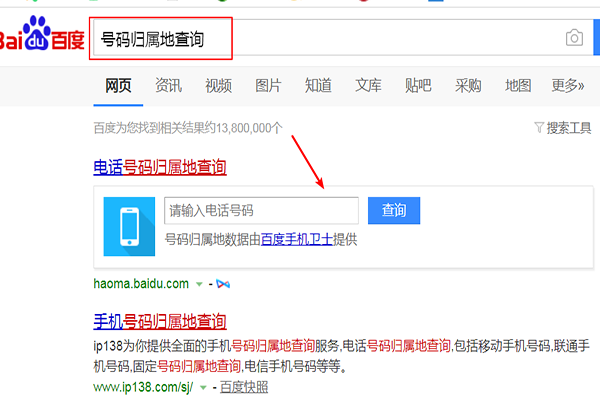Expand arrow next to haoma.baidu.com
Screen dimensions: 600x400
199,284
